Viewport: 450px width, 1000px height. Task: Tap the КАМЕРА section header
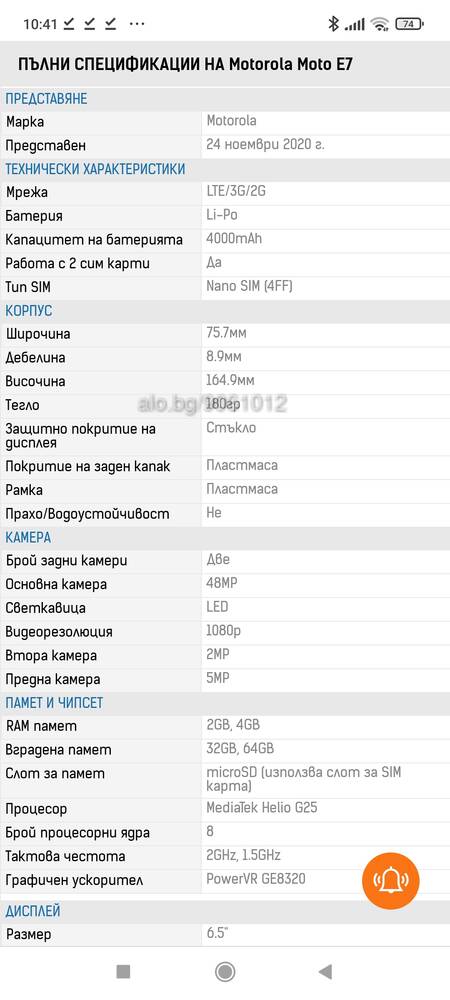pyautogui.click(x=28, y=537)
